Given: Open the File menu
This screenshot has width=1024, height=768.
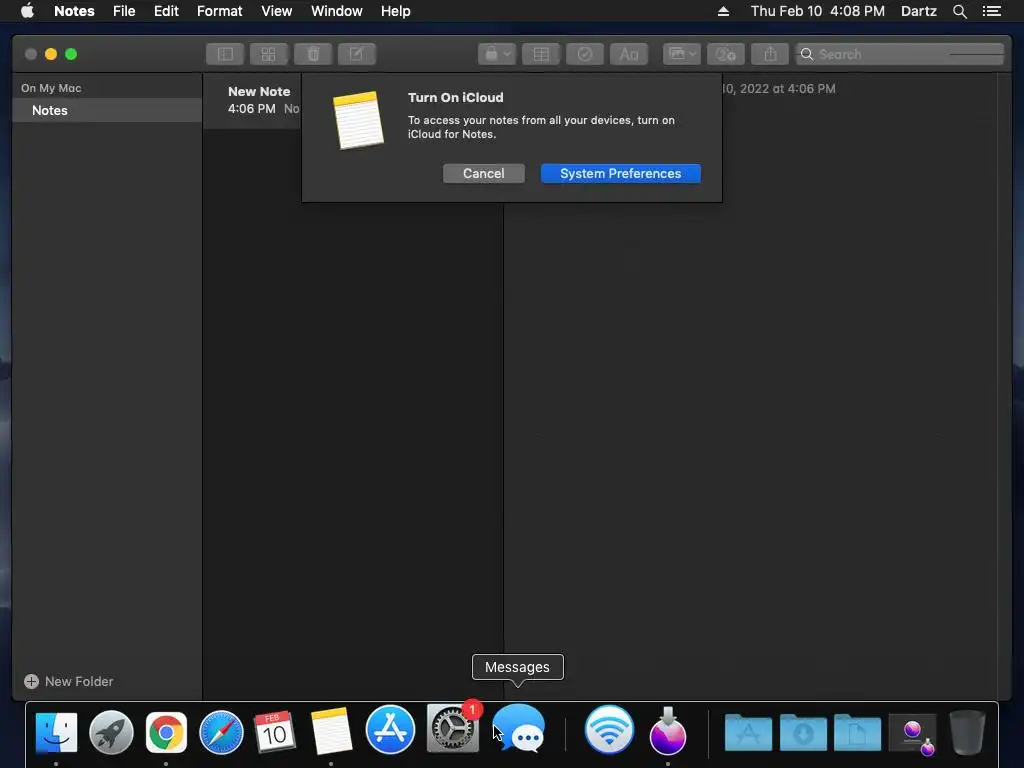Looking at the screenshot, I should pyautogui.click(x=124, y=11).
